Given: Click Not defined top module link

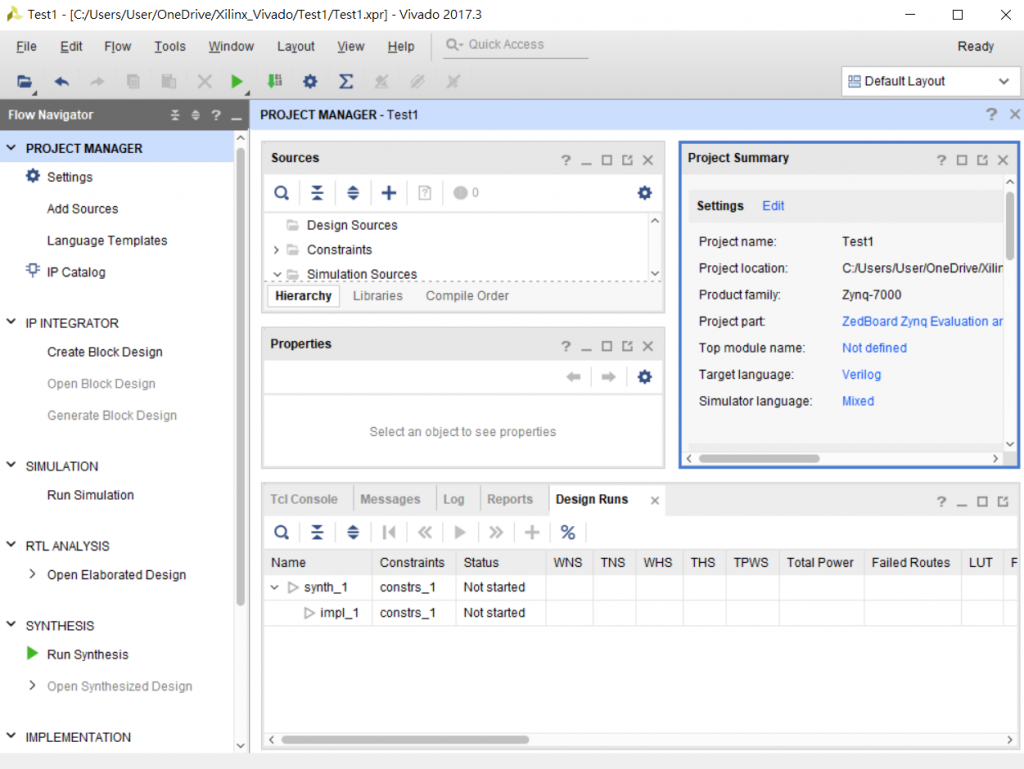Looking at the screenshot, I should coord(874,348).
